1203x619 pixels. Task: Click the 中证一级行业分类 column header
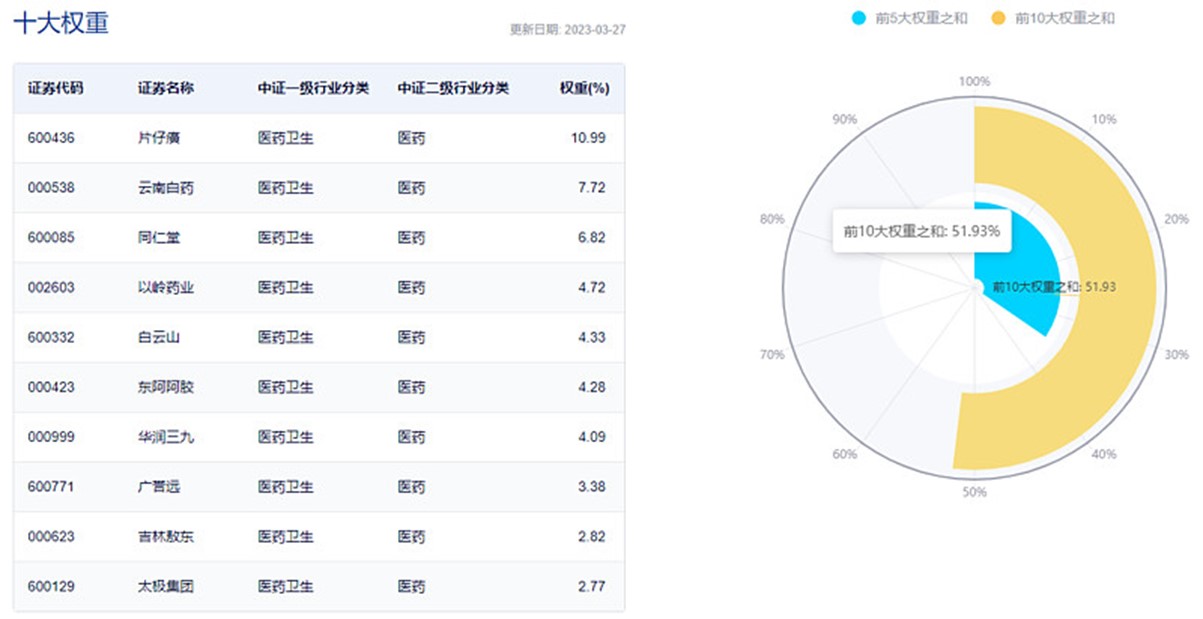(x=313, y=88)
